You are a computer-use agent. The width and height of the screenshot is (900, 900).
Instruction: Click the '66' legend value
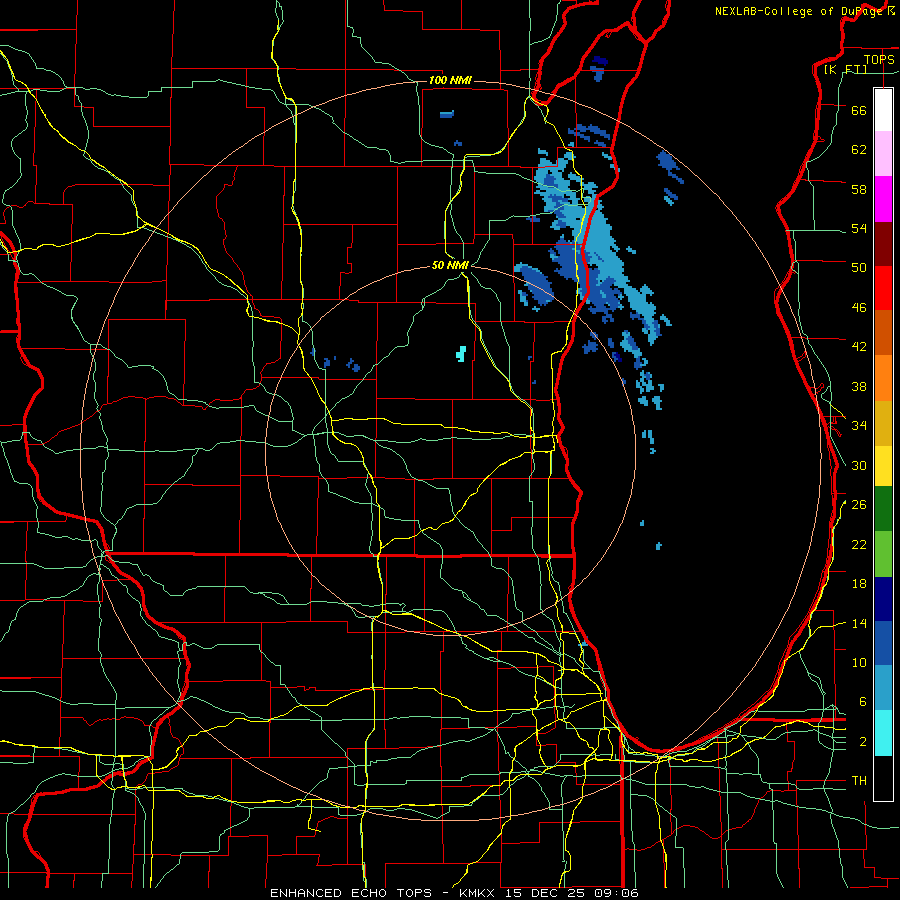859,110
